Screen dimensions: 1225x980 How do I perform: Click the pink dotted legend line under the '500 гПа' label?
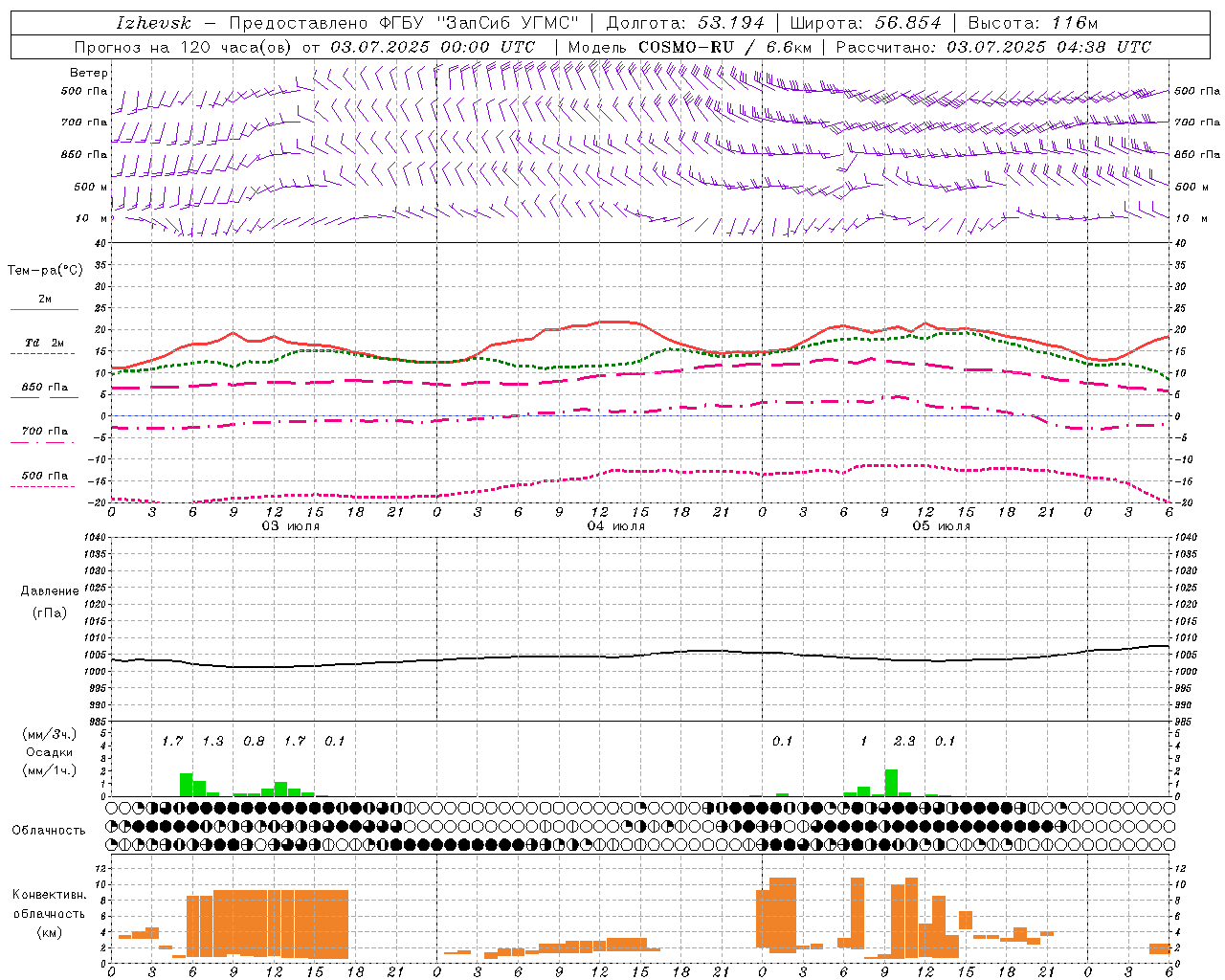click(43, 486)
